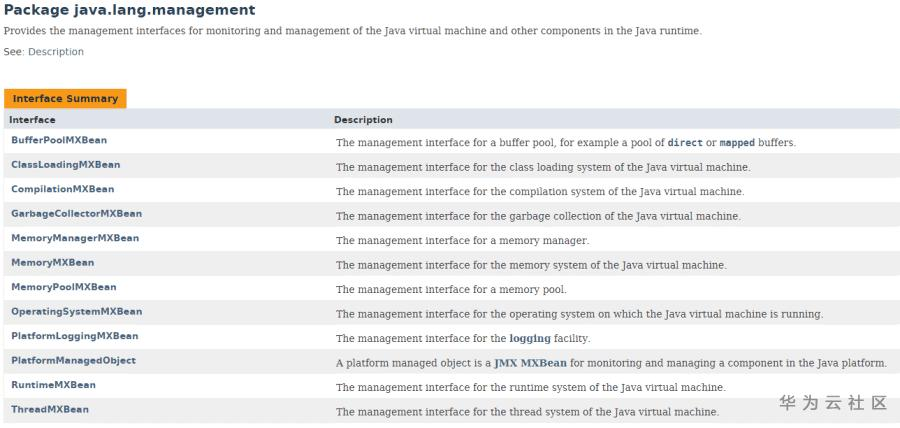The height and width of the screenshot is (428, 900).
Task: Open the MemoryManagerMXBean interface link
Action: (x=75, y=238)
